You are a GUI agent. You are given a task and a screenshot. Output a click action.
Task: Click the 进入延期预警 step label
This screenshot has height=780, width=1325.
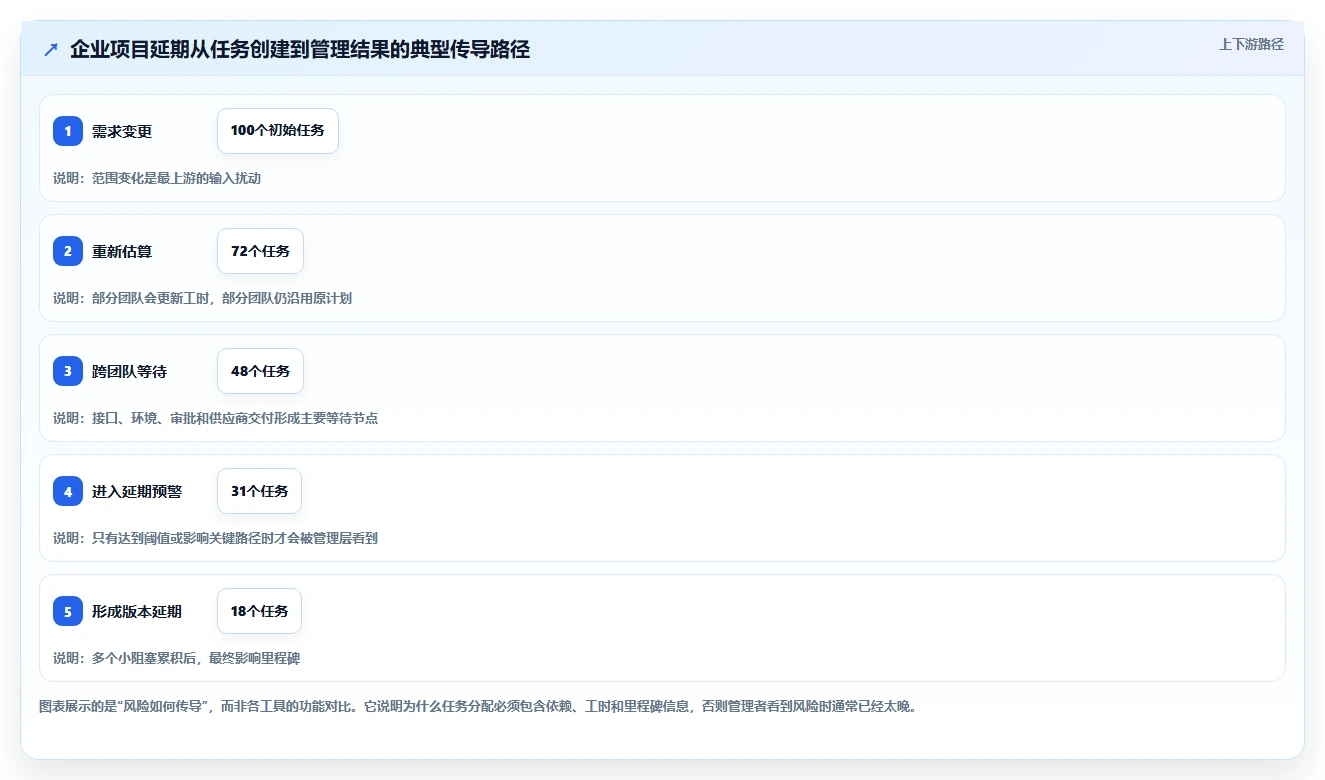137,491
